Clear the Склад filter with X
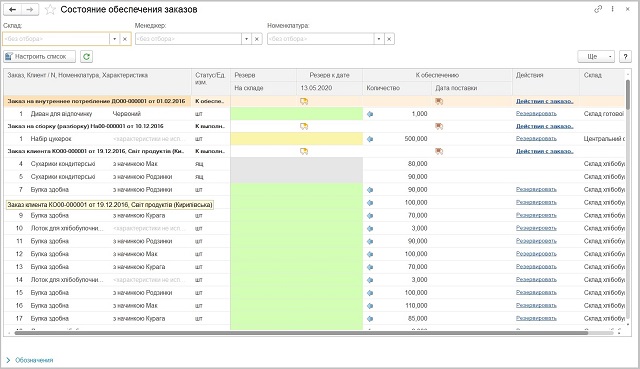This screenshot has width=640, height=369. click(x=125, y=39)
